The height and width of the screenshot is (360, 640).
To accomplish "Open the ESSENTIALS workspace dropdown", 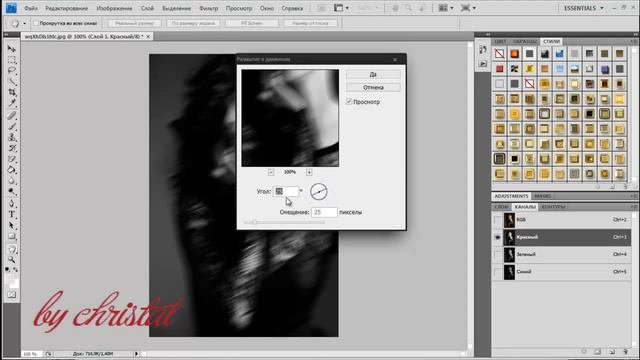I will click(x=584, y=8).
